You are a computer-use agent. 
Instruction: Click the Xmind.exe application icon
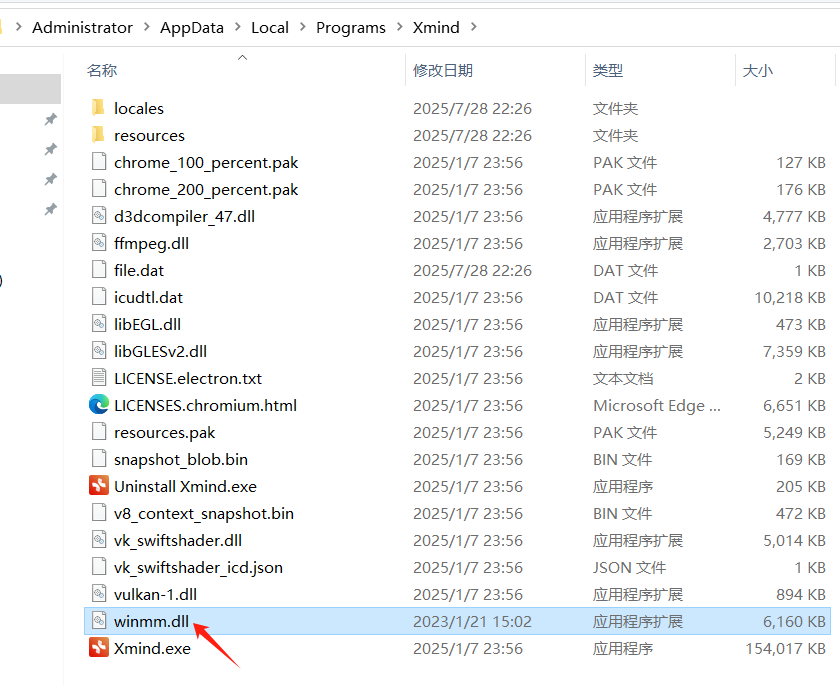99,647
